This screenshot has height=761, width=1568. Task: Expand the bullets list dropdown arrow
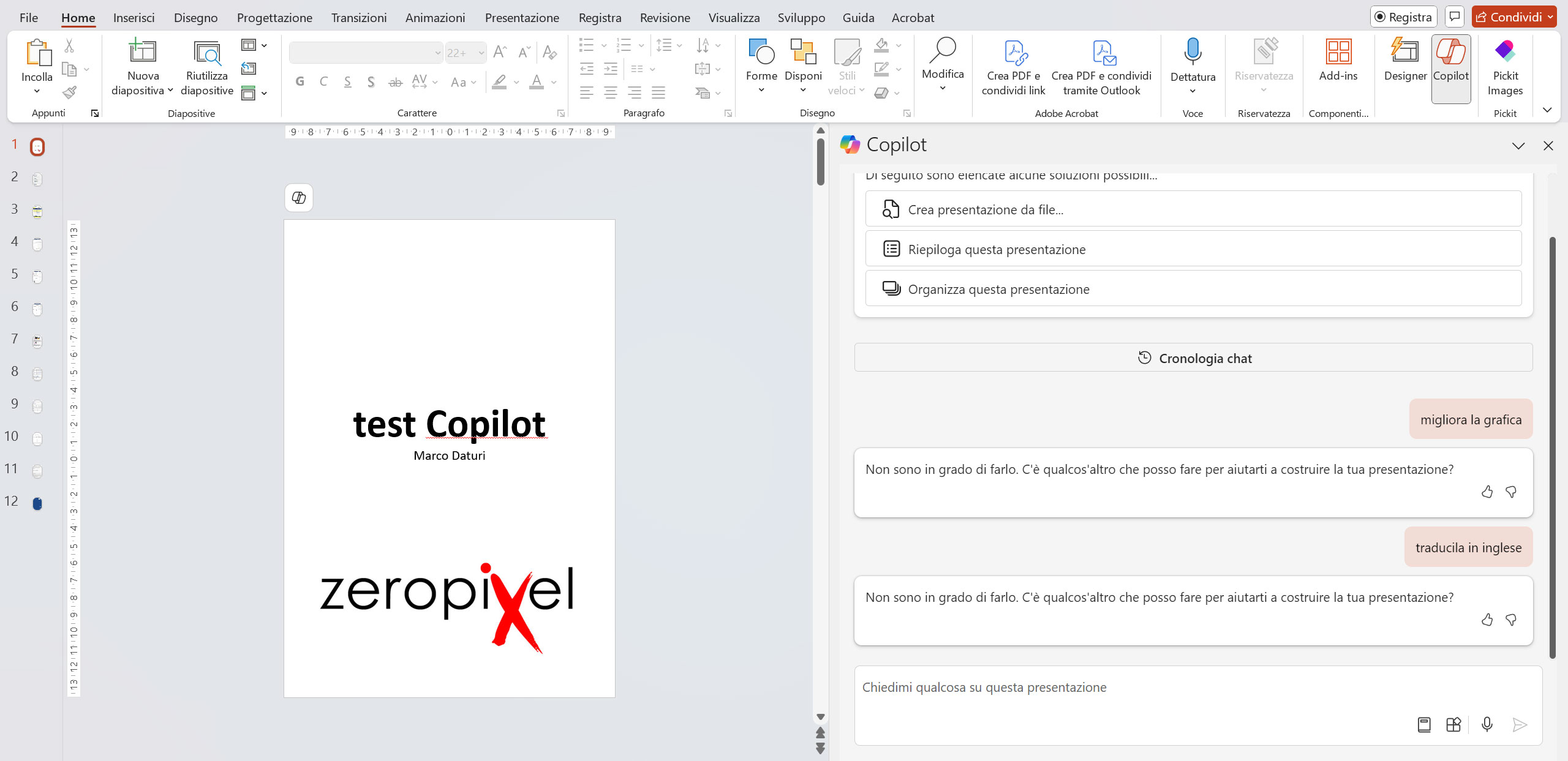pos(604,45)
